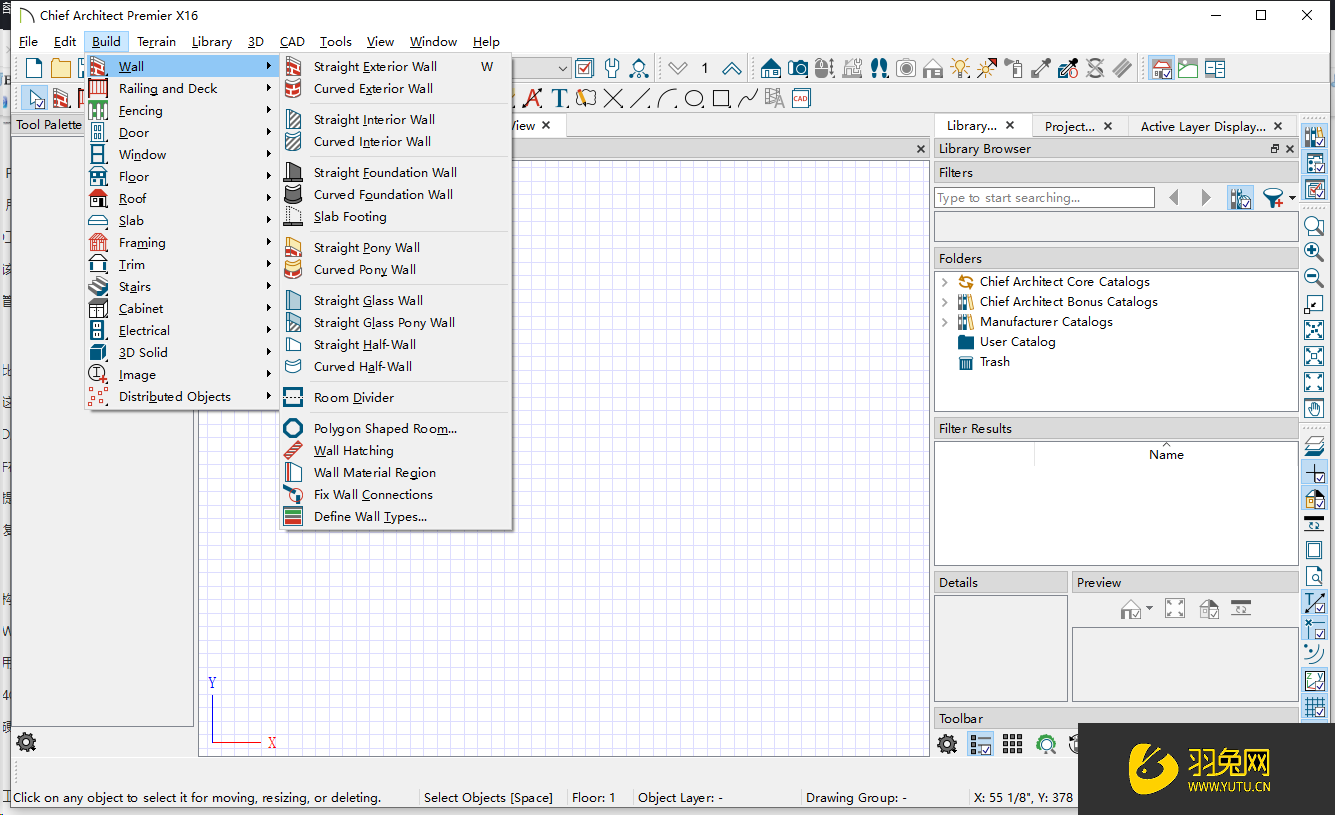Click the Library Toolbar gear icon

click(947, 744)
